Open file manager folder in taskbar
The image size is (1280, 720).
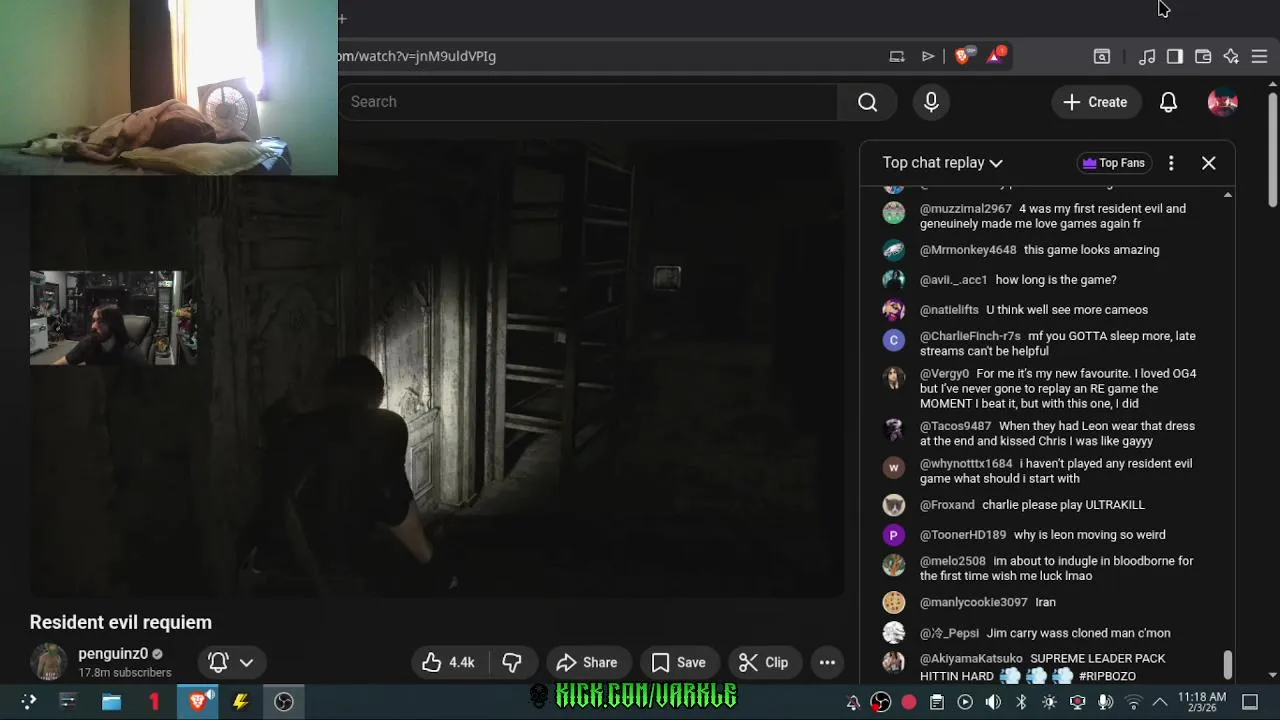111,702
